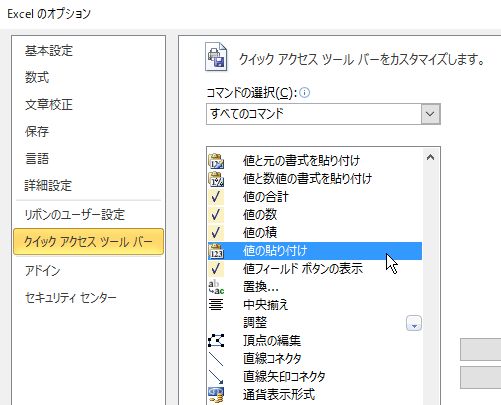Click the center-align icon for 中央揃え
501x405 pixels.
[x=216, y=305]
